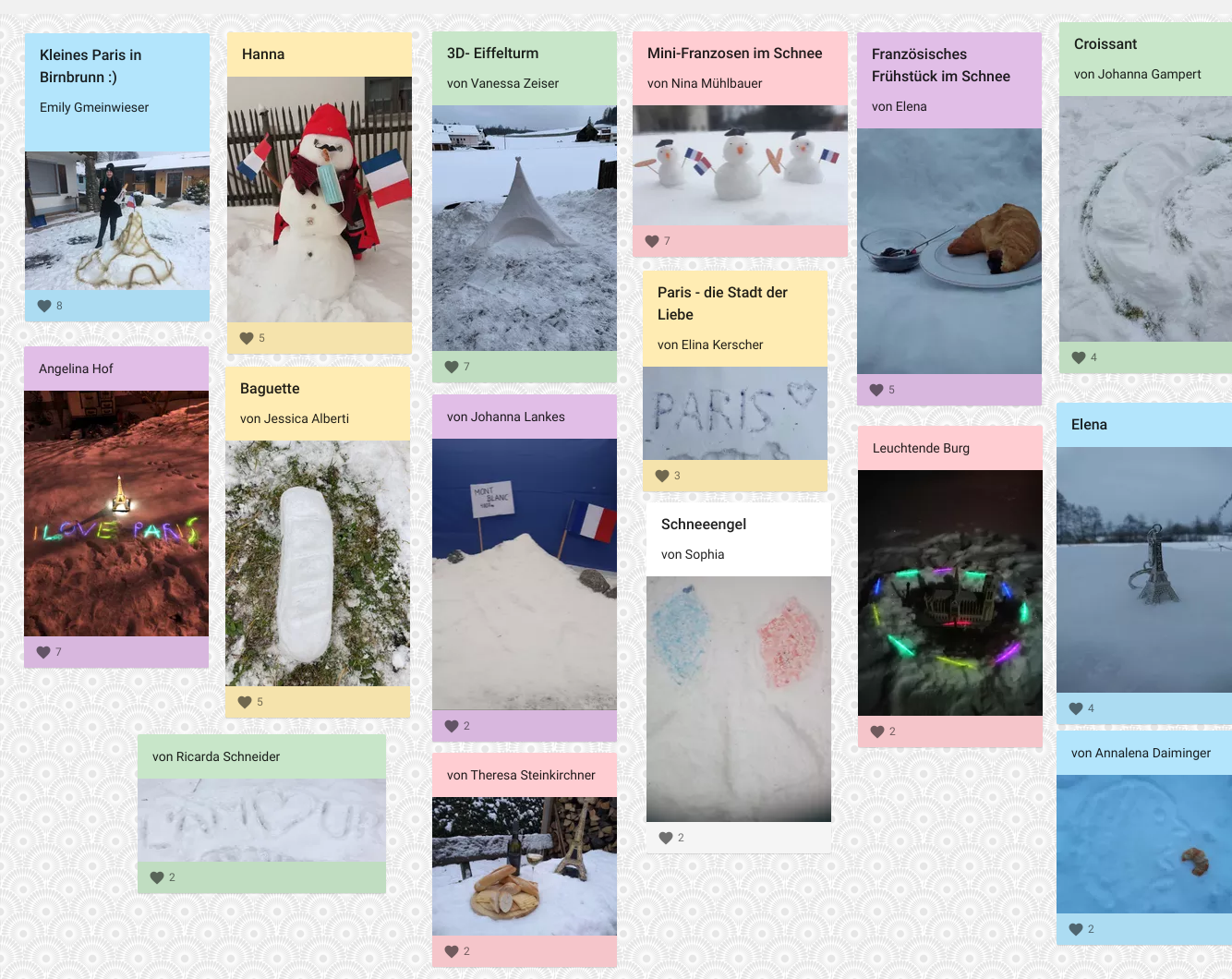Click heart on Schneeengel von Sophia post
Screen dimensions: 1232x979
666,838
